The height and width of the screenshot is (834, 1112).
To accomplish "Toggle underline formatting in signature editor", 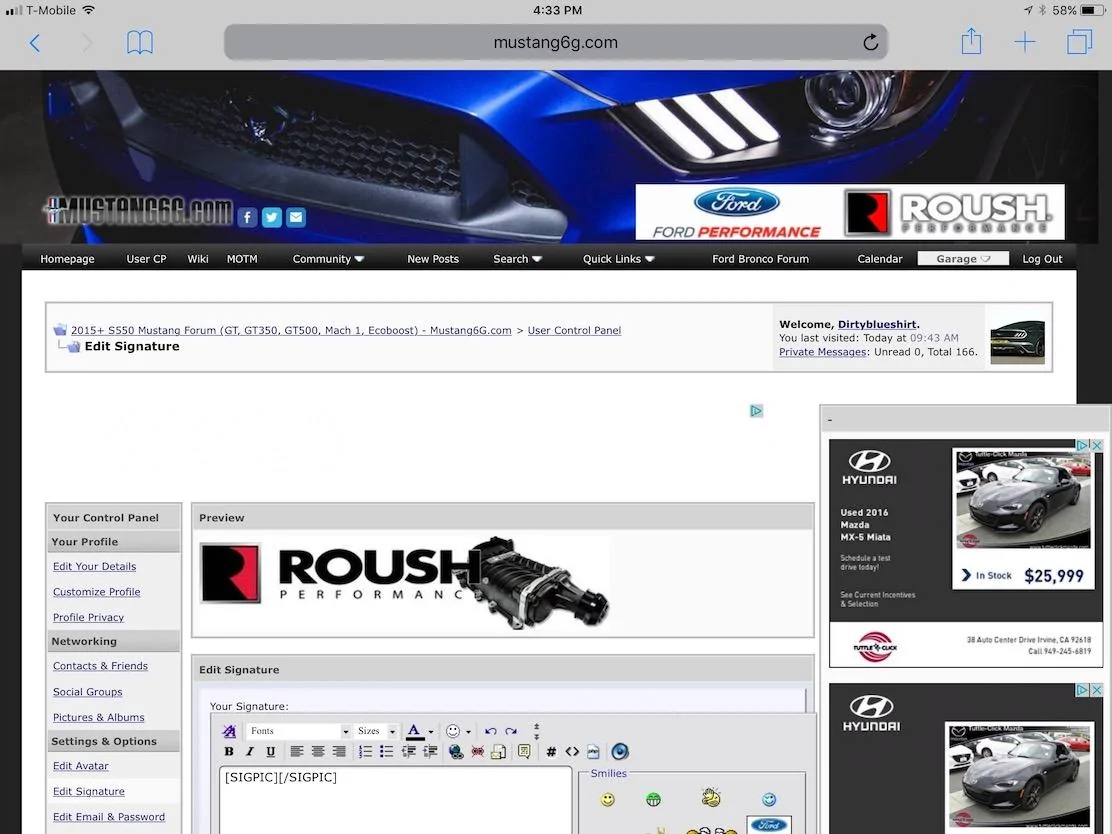I will tap(270, 752).
